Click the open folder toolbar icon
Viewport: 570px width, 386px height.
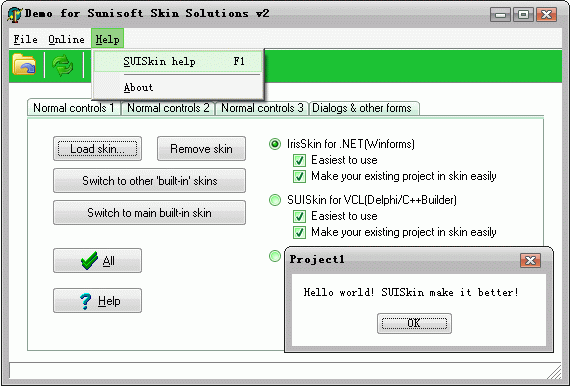(x=24, y=65)
